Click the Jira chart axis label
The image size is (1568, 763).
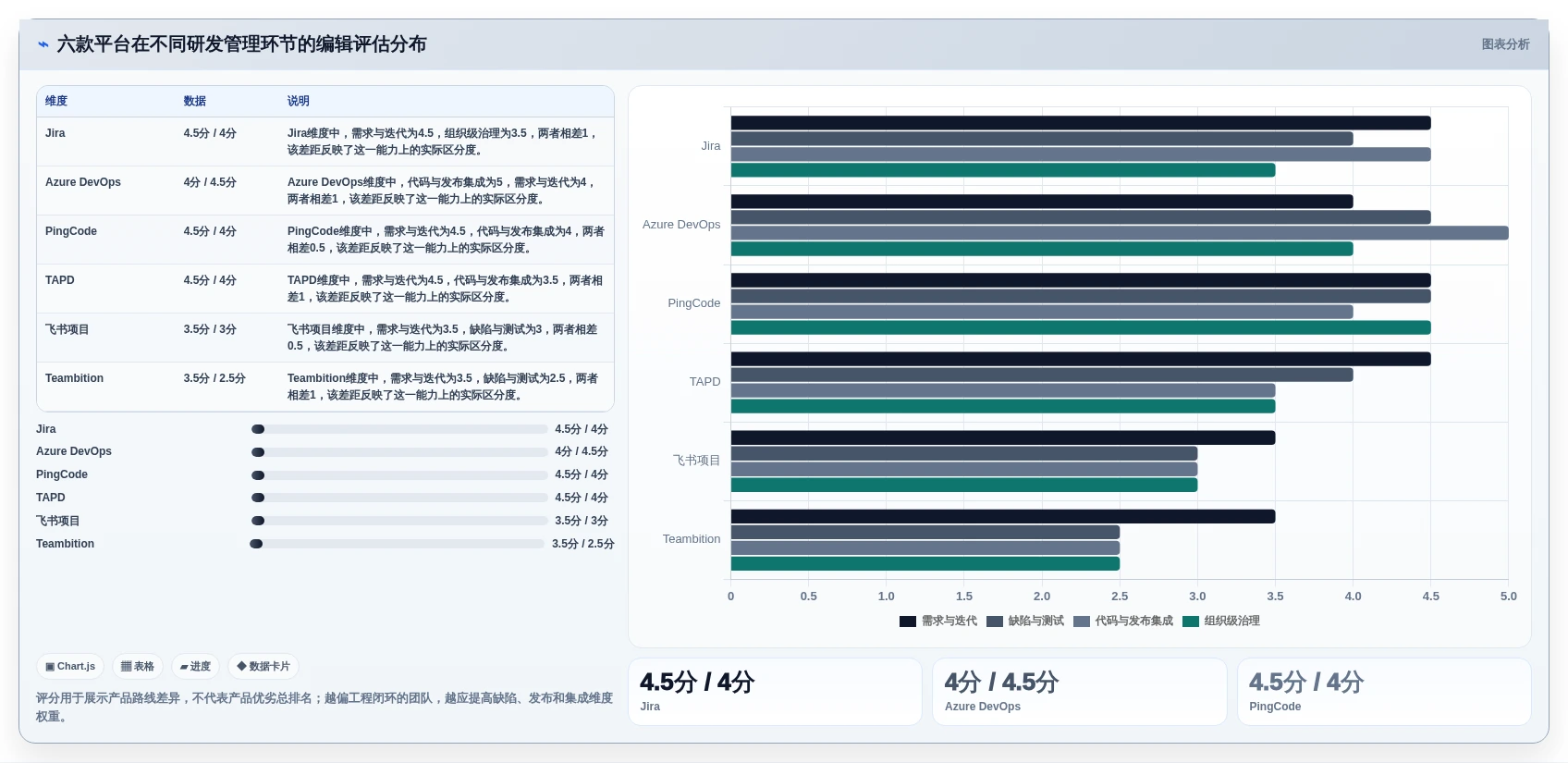(710, 146)
